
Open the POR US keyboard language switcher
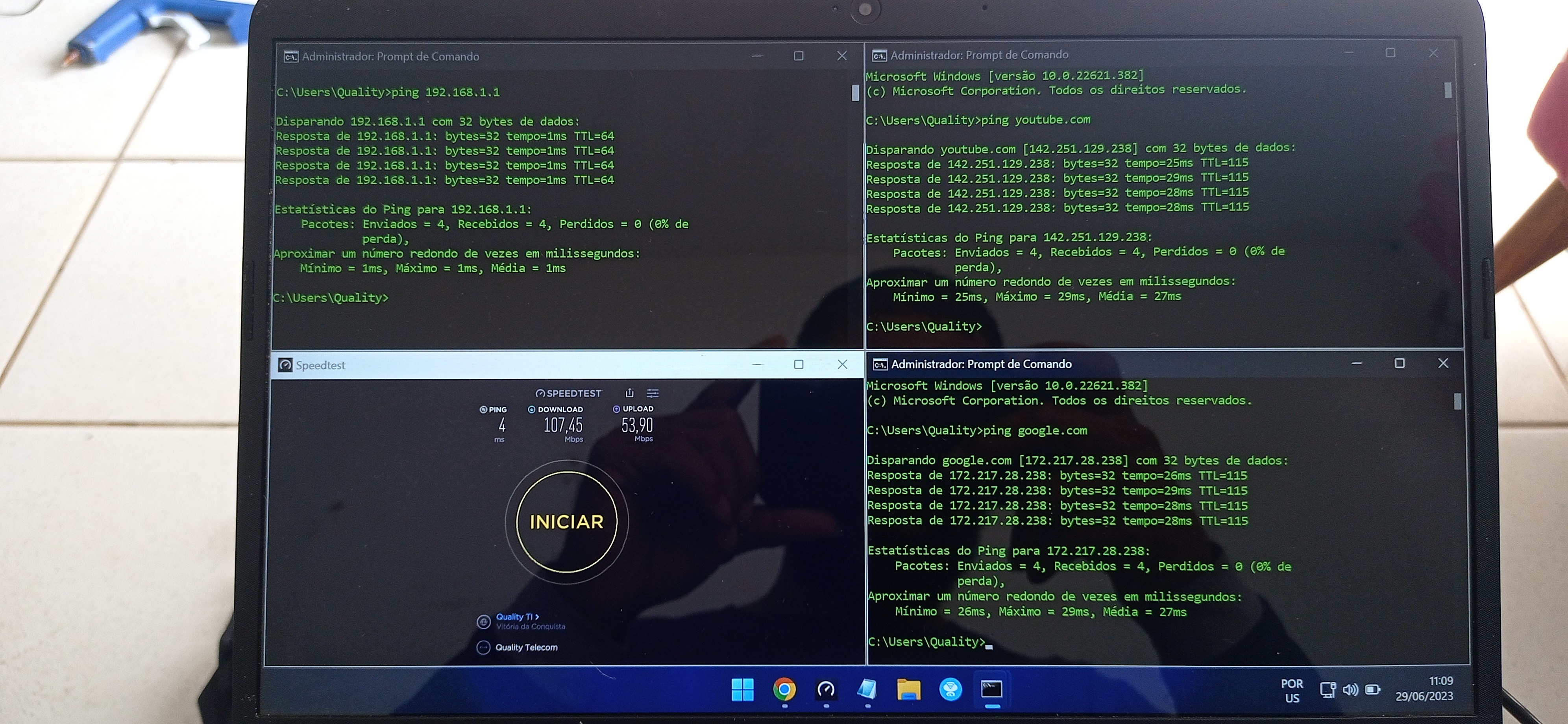point(1292,691)
